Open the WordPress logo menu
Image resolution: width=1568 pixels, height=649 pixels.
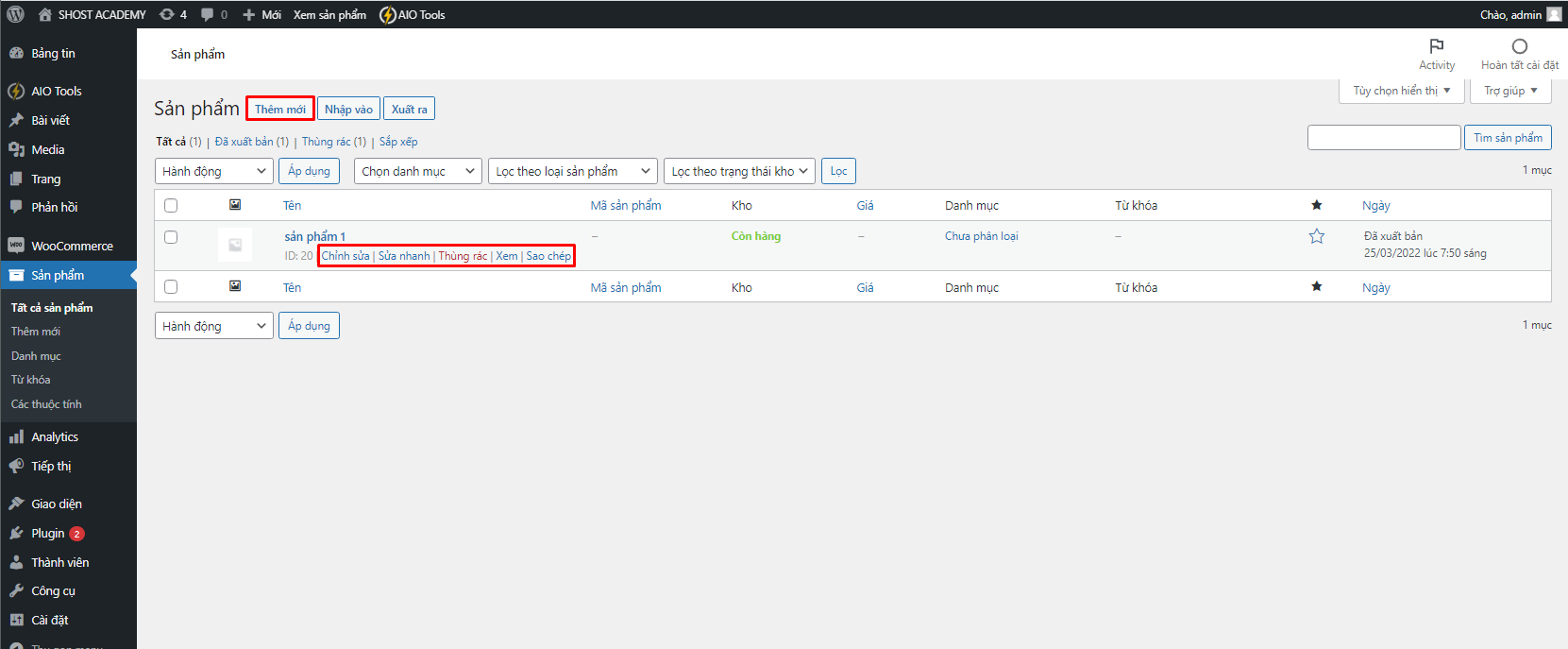16,14
